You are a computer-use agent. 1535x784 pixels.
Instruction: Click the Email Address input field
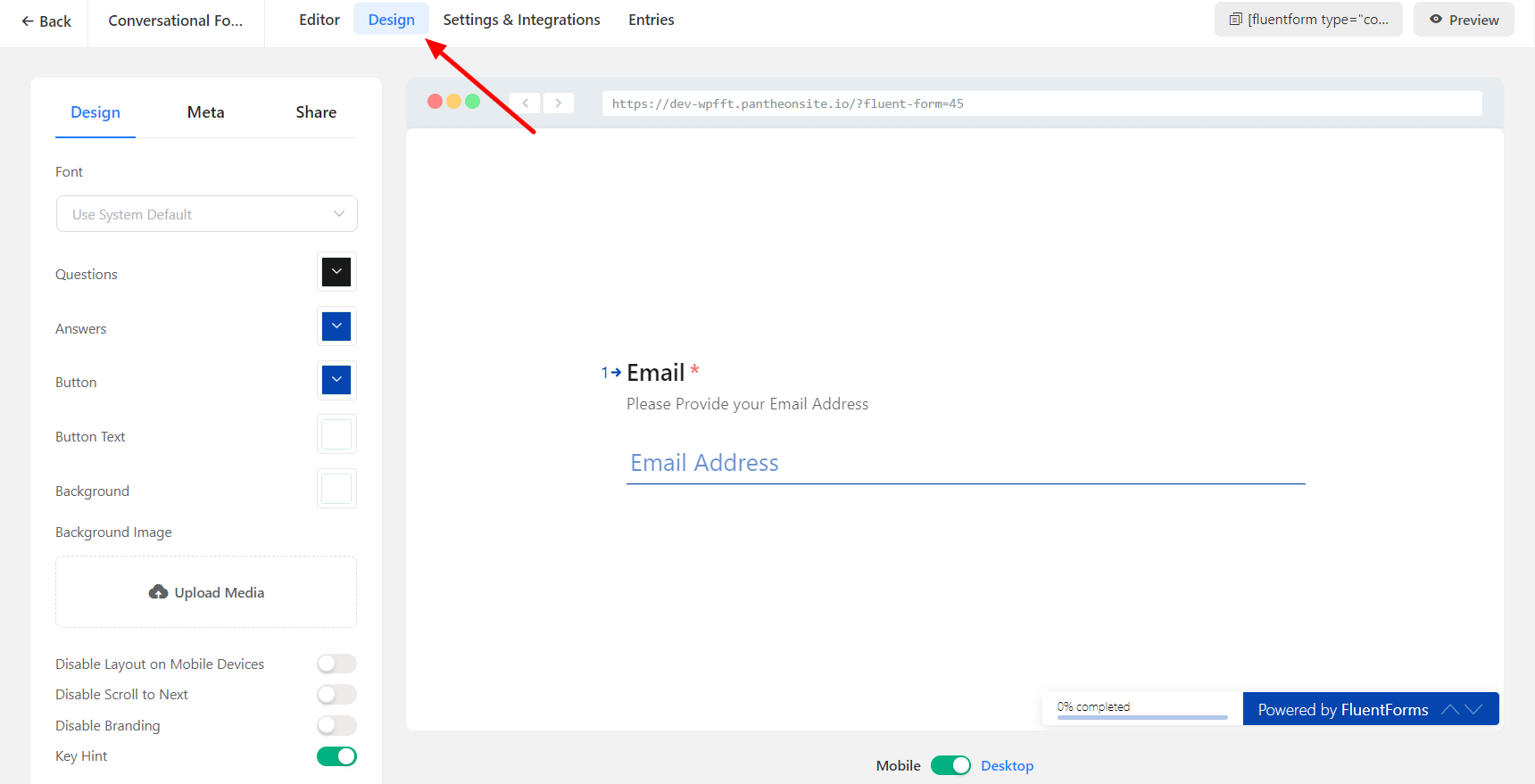965,463
